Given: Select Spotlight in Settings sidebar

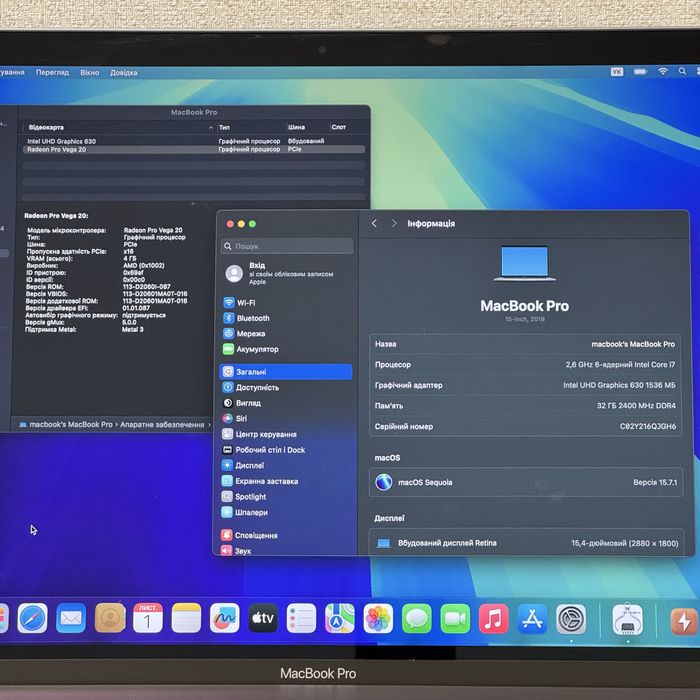Looking at the screenshot, I should pos(286,496).
